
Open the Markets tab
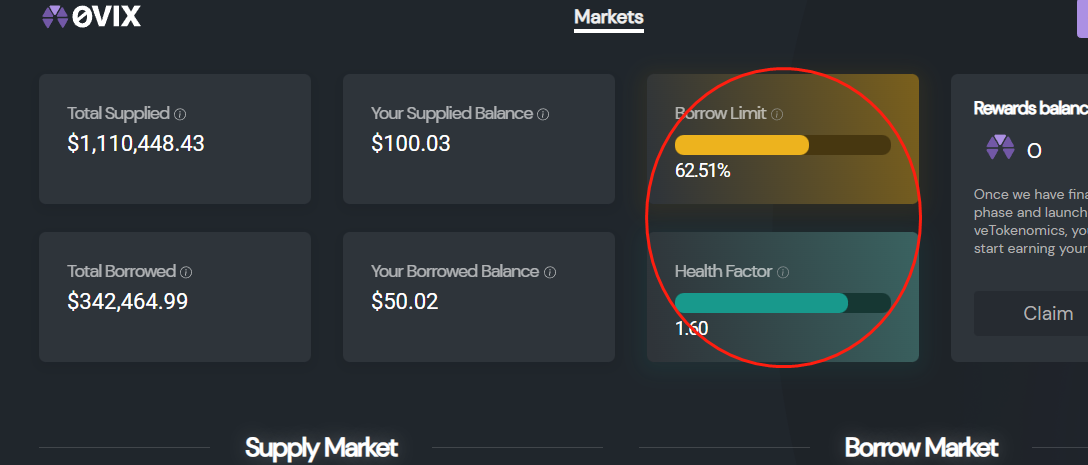(609, 17)
